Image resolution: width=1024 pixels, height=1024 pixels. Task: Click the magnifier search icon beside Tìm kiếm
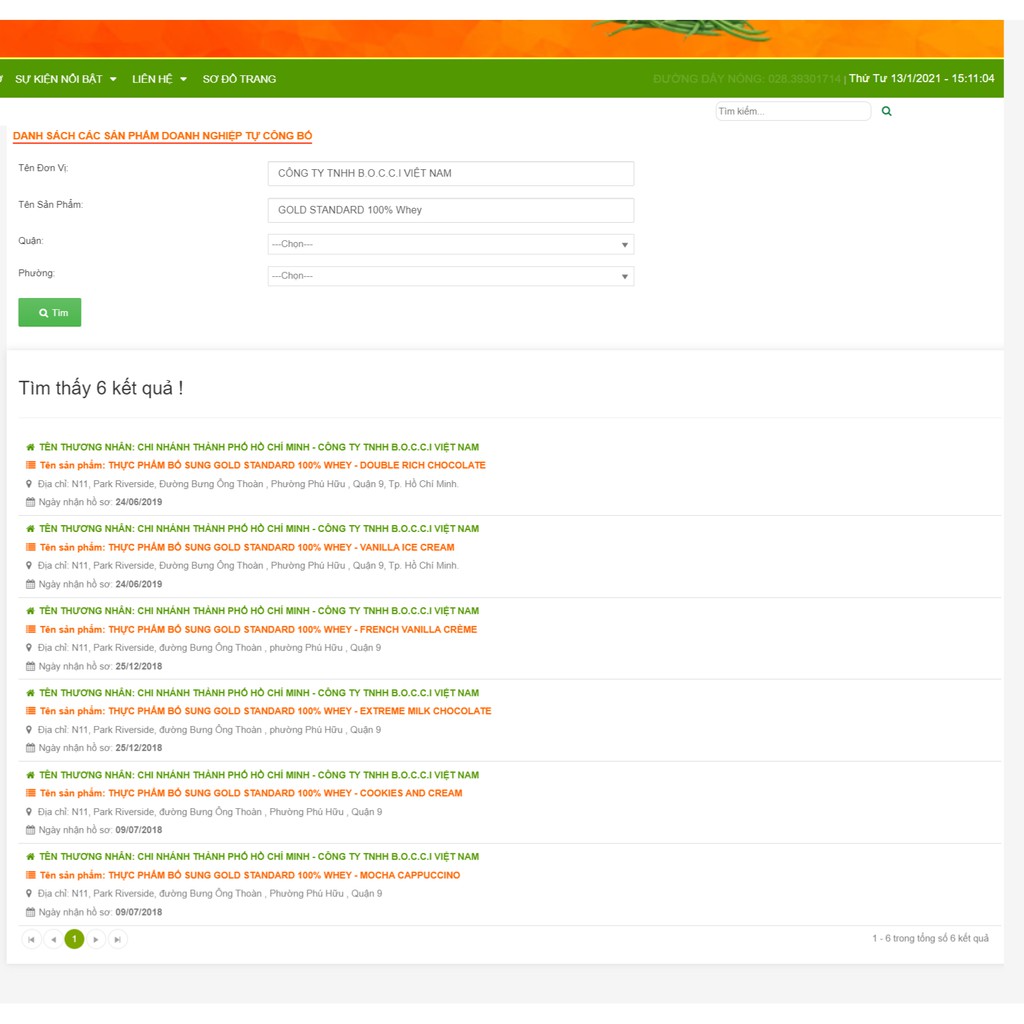point(886,111)
